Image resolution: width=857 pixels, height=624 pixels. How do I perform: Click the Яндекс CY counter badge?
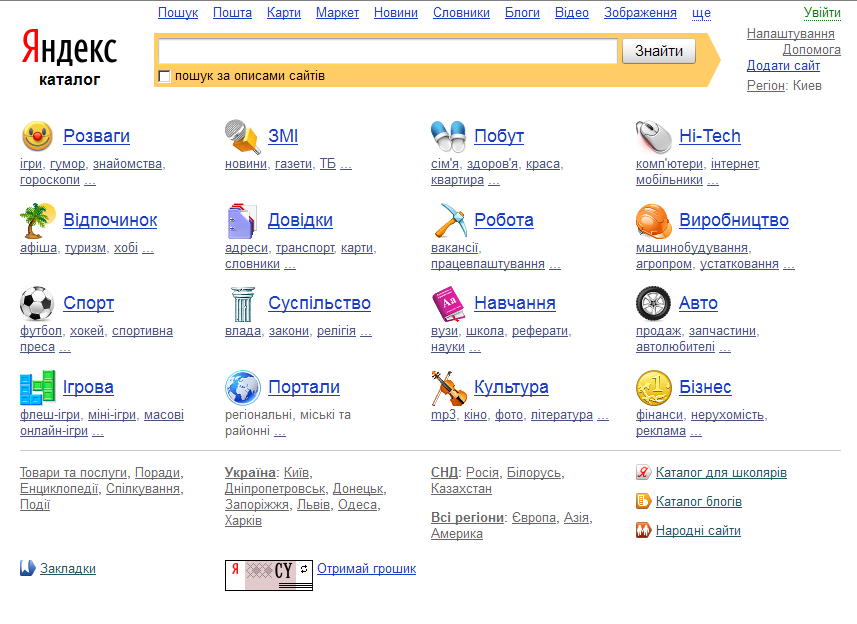[269, 575]
